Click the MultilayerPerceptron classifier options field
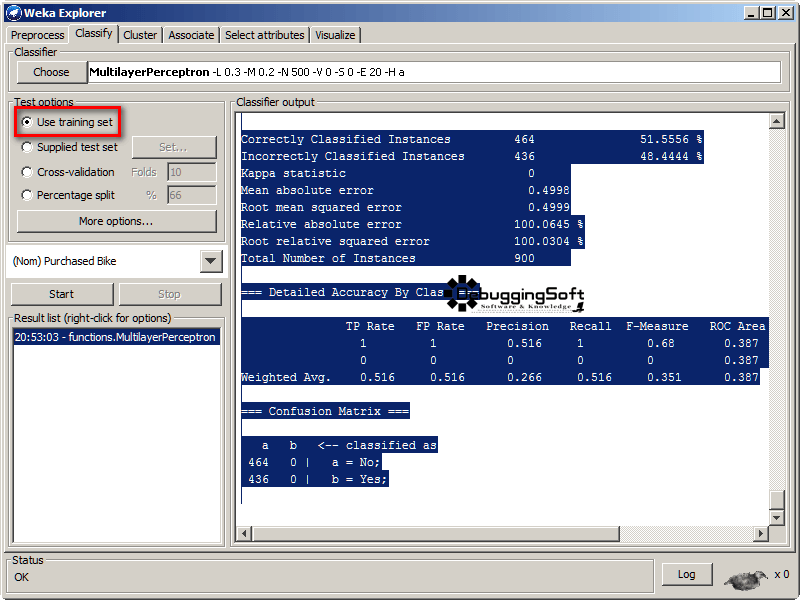800x600 pixels. pos(434,72)
